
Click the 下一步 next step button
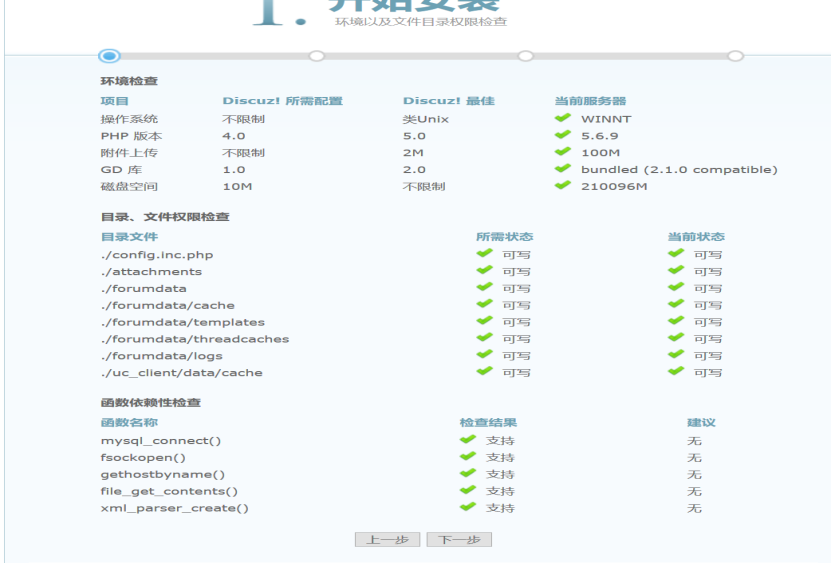coord(459,540)
